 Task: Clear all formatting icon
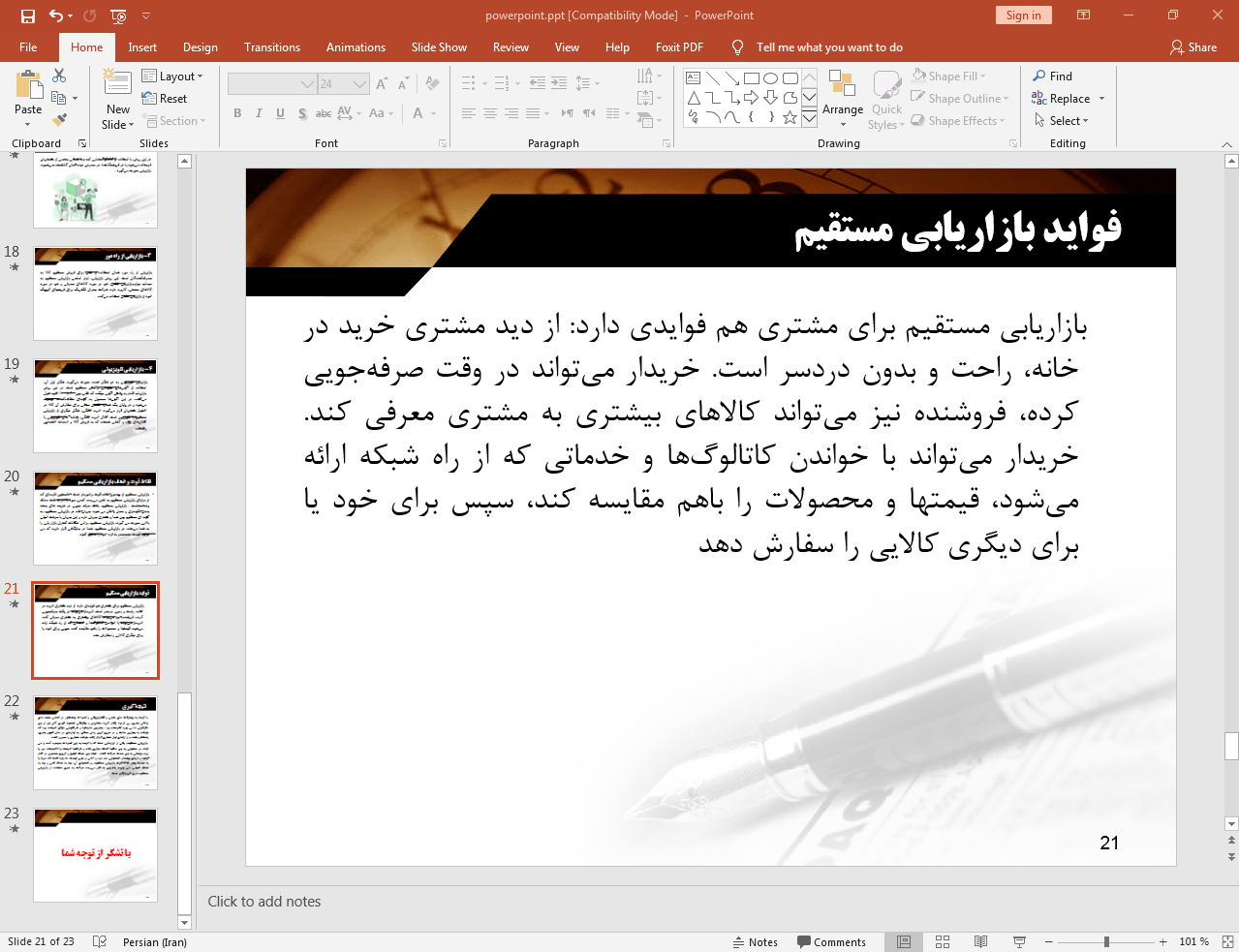click(432, 83)
